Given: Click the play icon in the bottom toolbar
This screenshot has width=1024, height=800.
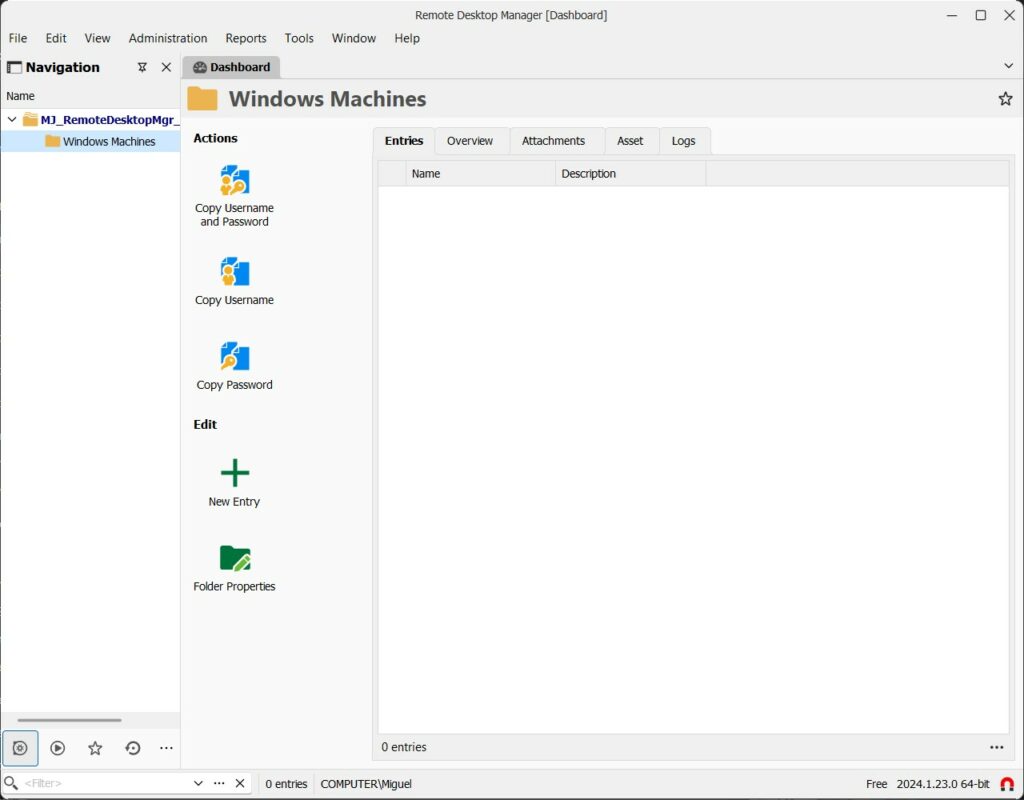Looking at the screenshot, I should click(57, 747).
